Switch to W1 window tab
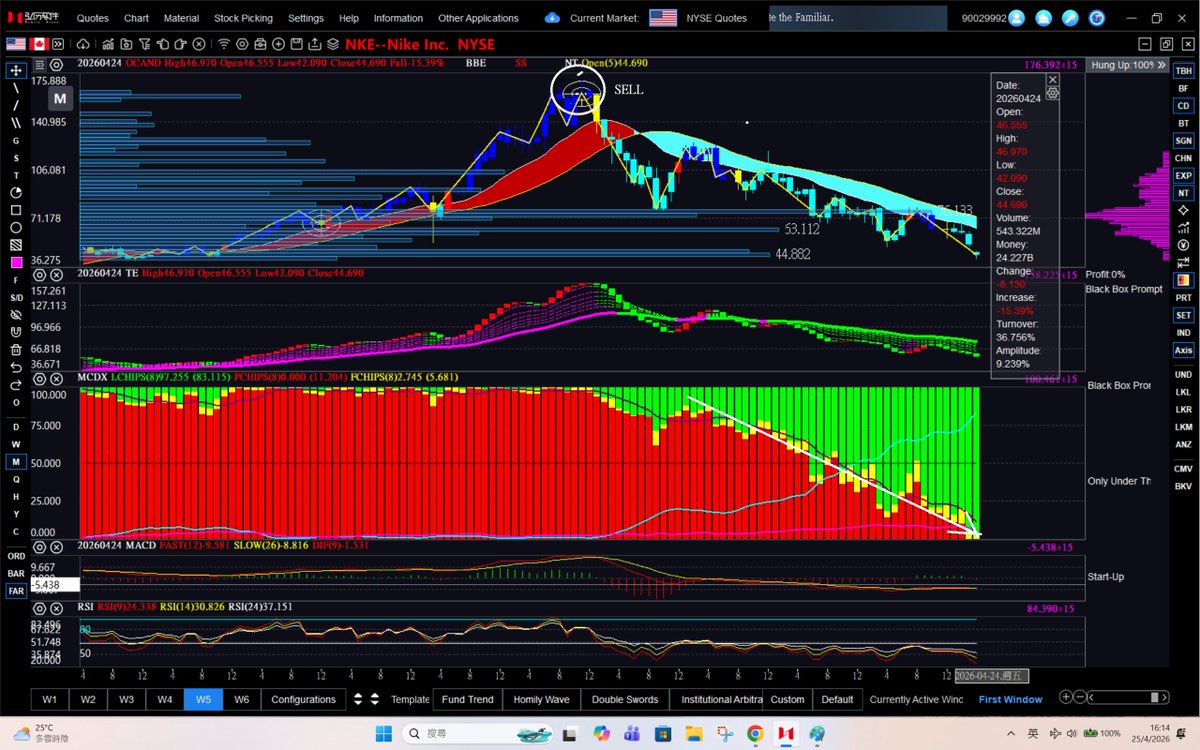 coord(50,699)
